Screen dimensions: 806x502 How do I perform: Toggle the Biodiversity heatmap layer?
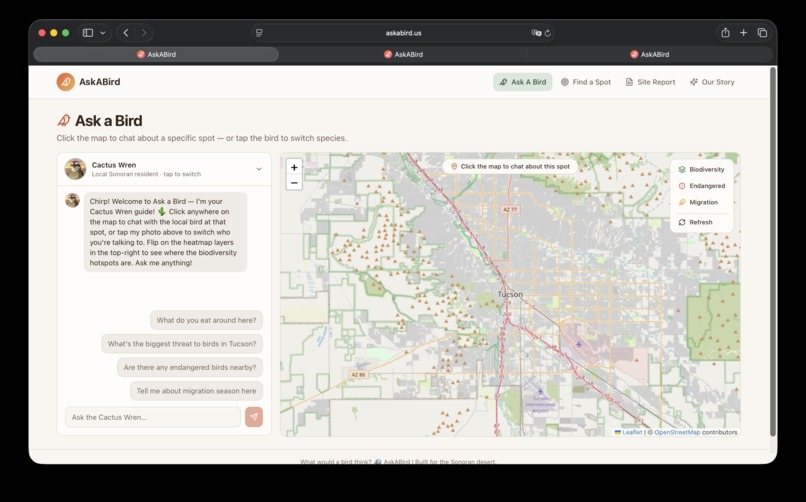coord(702,170)
